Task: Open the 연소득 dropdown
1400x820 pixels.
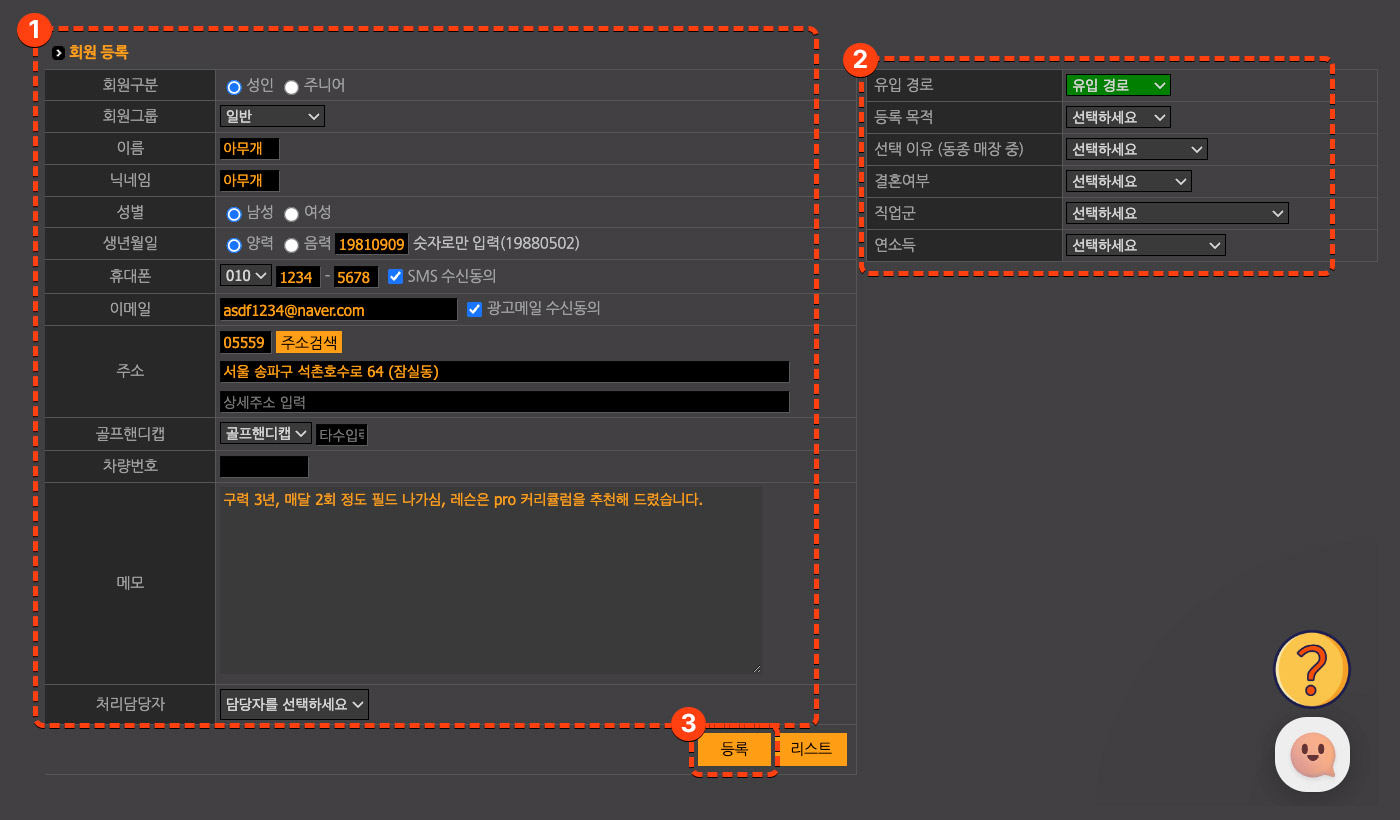Action: (x=1145, y=245)
